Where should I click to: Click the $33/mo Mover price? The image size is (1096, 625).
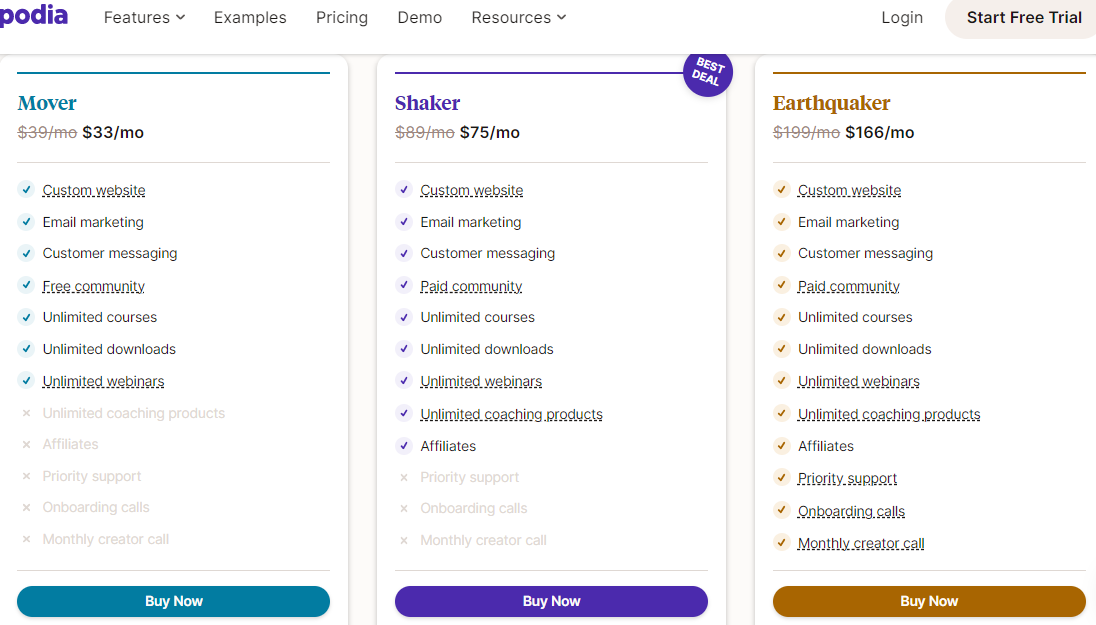113,133
